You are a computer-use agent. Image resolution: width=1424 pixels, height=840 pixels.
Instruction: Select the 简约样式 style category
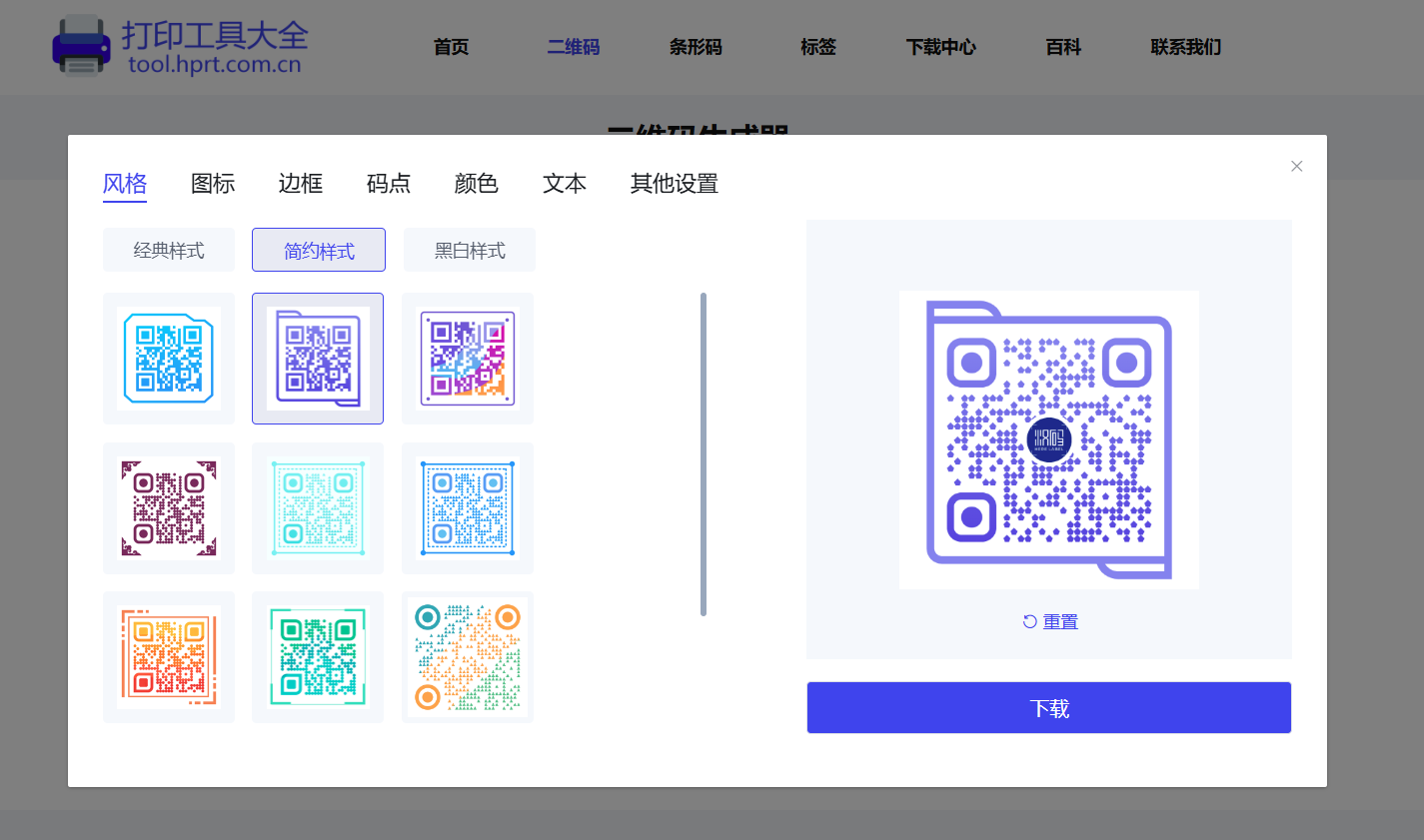click(319, 250)
